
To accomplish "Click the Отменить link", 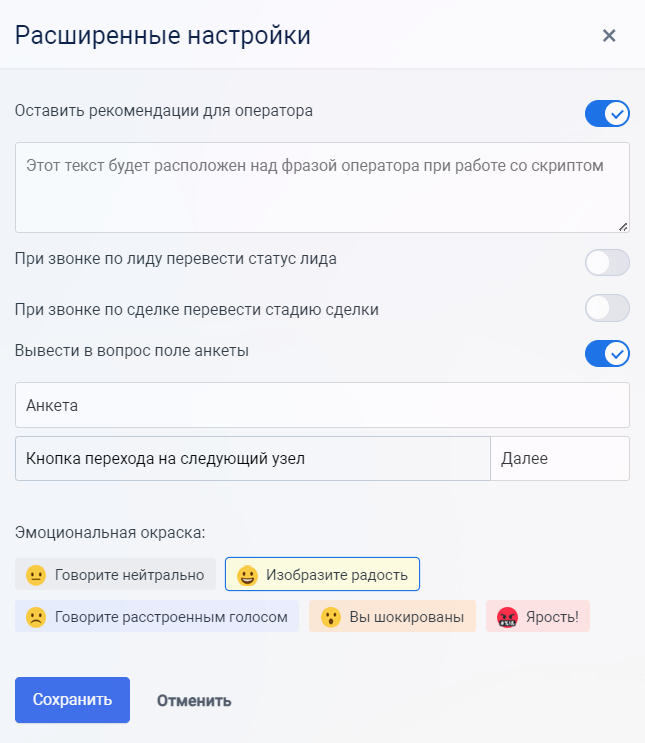I will click(x=194, y=700).
